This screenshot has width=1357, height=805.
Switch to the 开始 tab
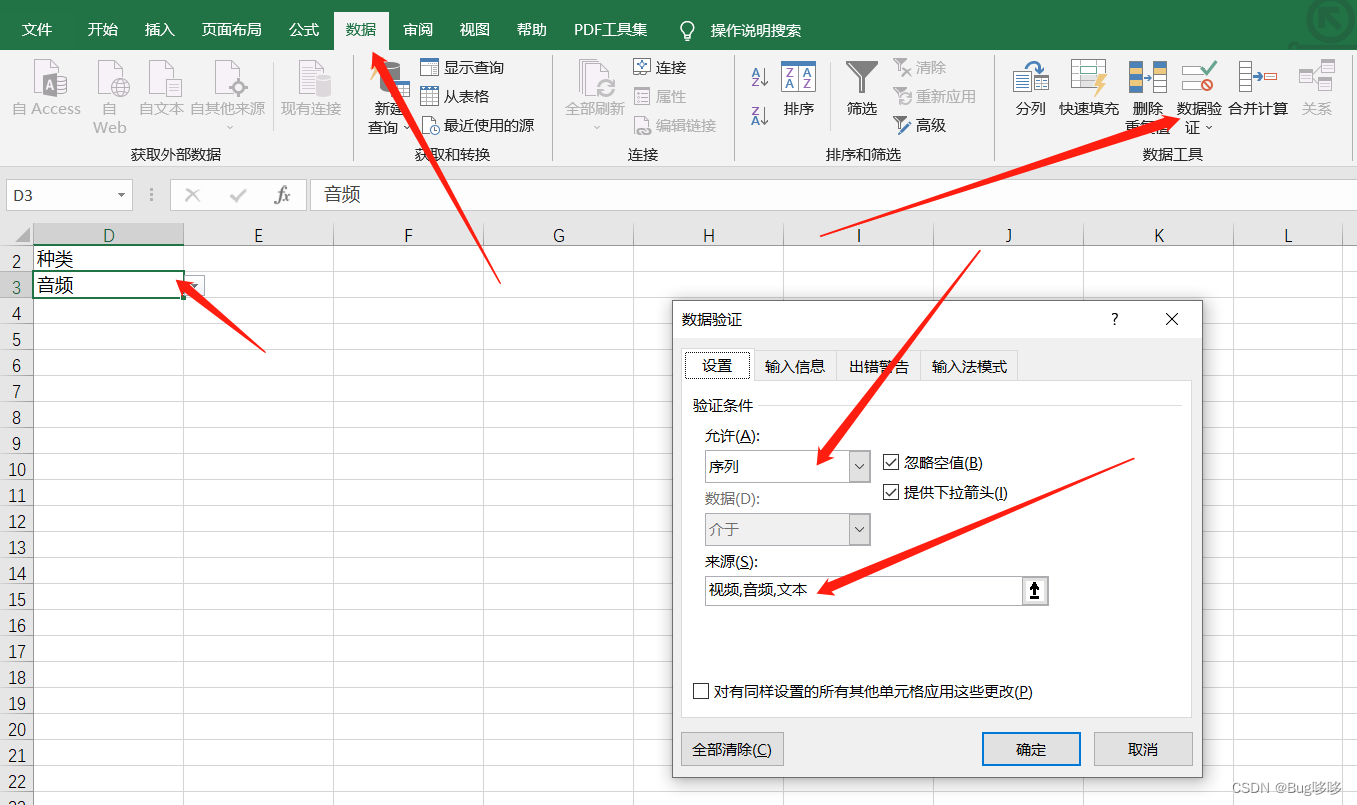coord(102,30)
